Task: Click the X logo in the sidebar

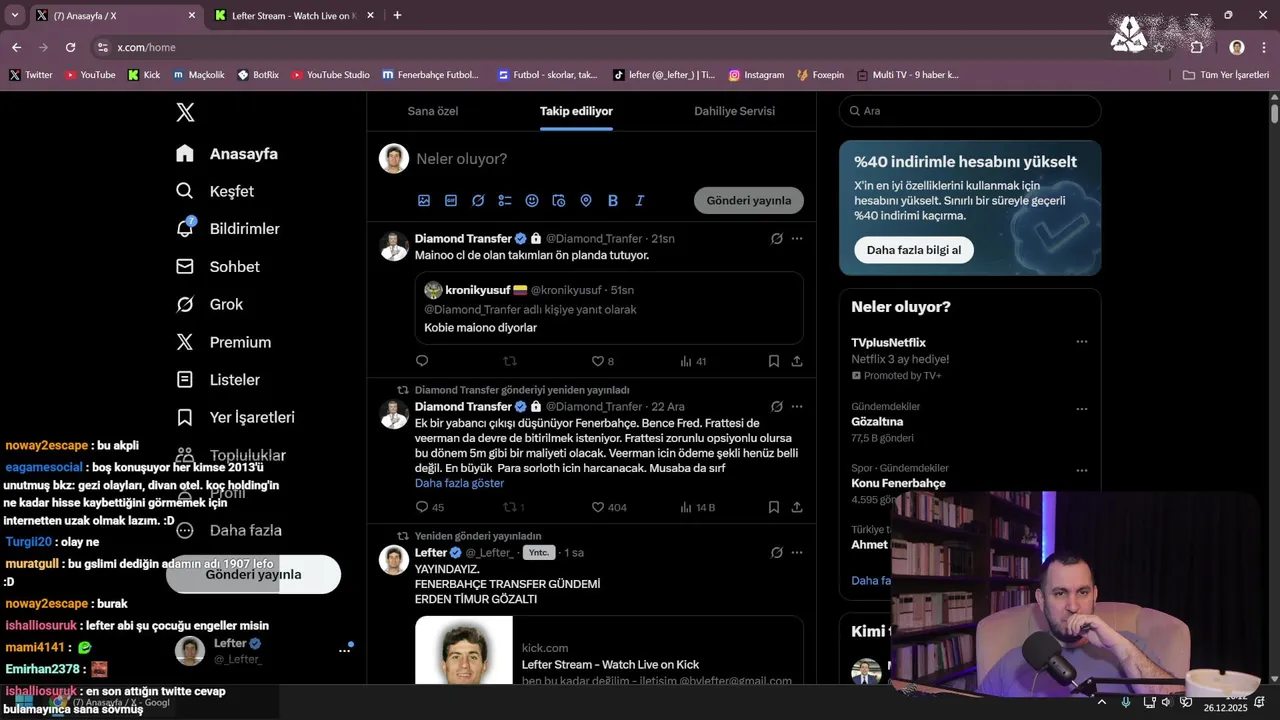Action: tap(185, 112)
